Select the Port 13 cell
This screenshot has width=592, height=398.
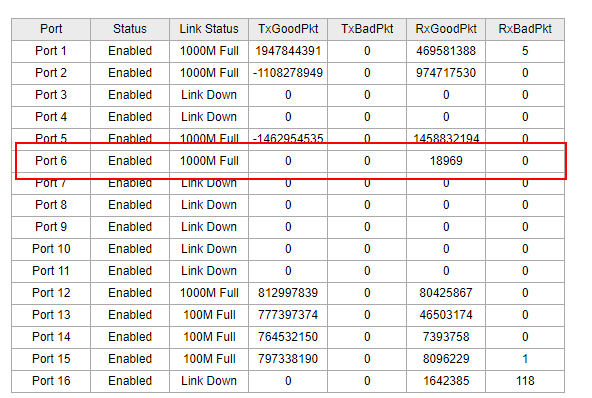(51, 315)
